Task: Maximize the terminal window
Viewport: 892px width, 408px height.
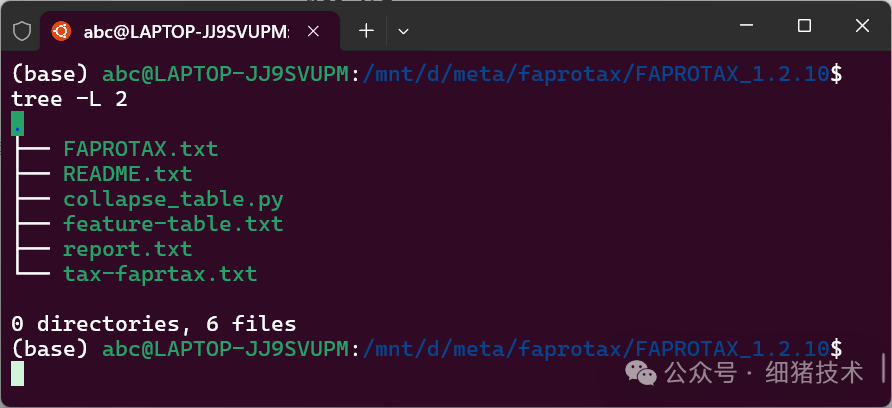Action: click(x=804, y=27)
